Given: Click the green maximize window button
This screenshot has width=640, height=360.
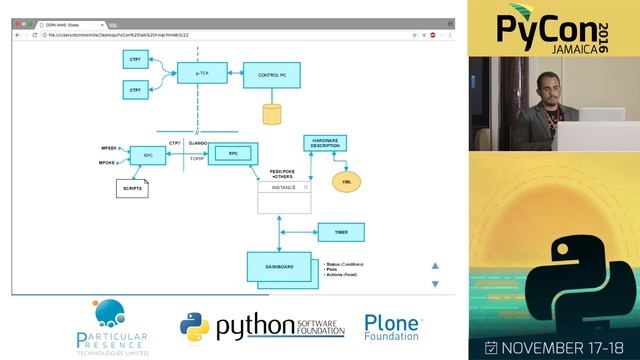Looking at the screenshot, I should tap(30, 24).
